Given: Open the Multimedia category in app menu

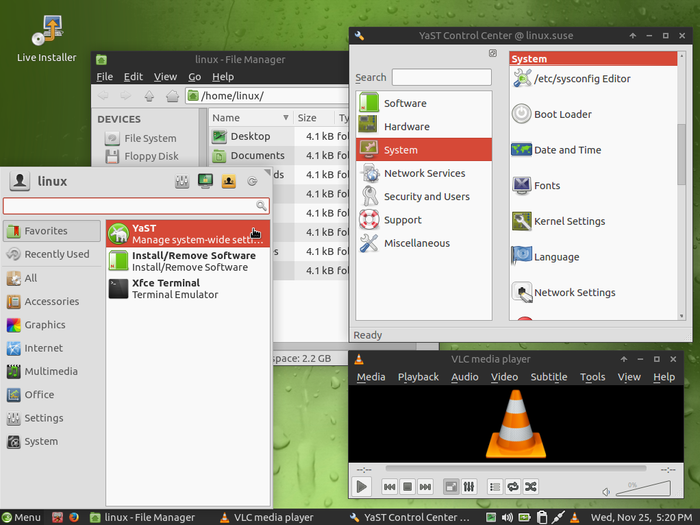Looking at the screenshot, I should coord(51,371).
